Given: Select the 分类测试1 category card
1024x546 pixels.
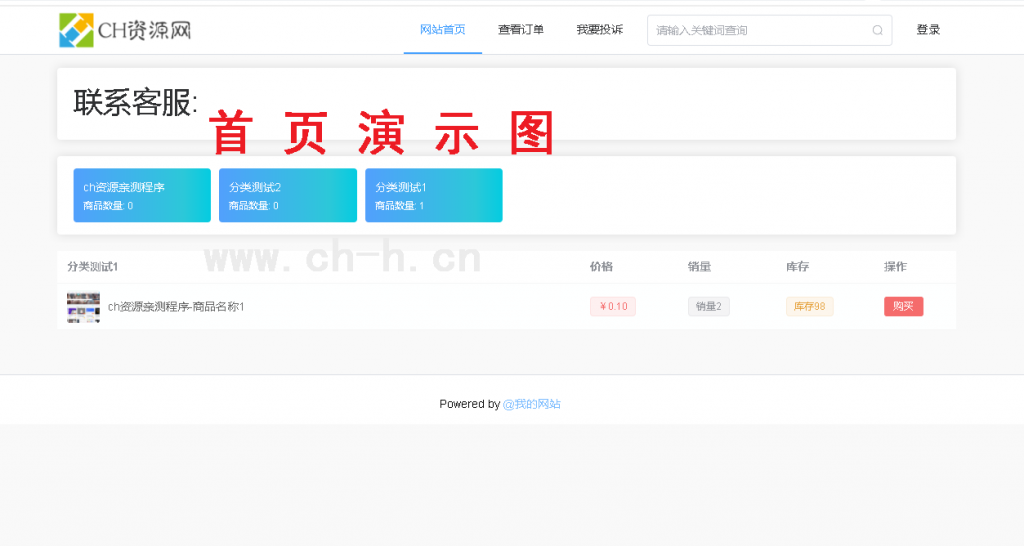Looking at the screenshot, I should click(x=434, y=195).
